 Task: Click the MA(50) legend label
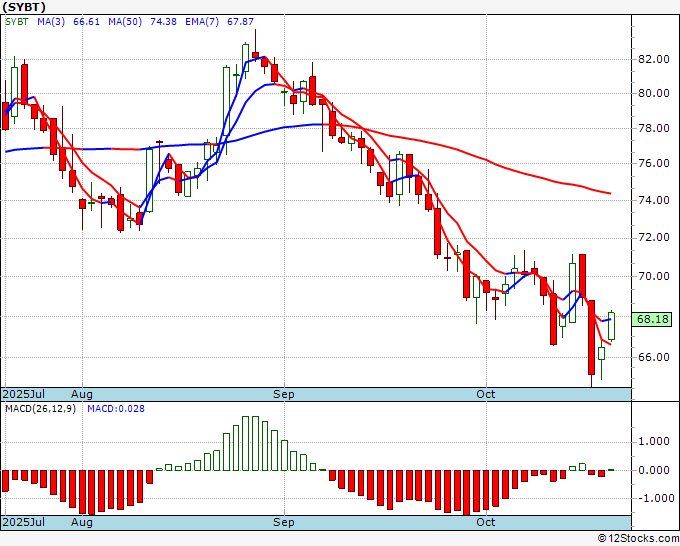click(125, 22)
